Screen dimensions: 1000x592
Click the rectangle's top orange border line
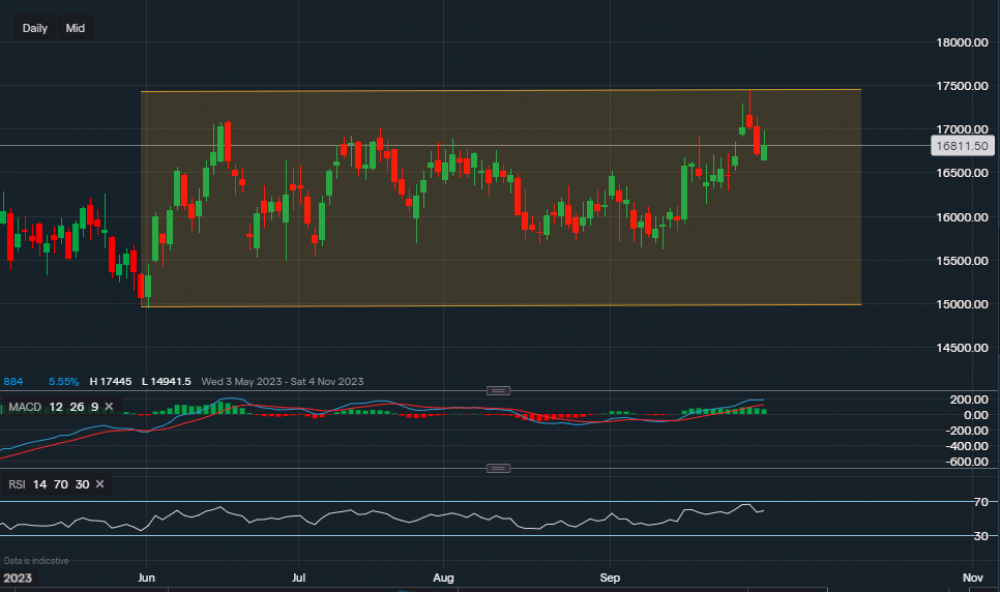tap(500, 91)
